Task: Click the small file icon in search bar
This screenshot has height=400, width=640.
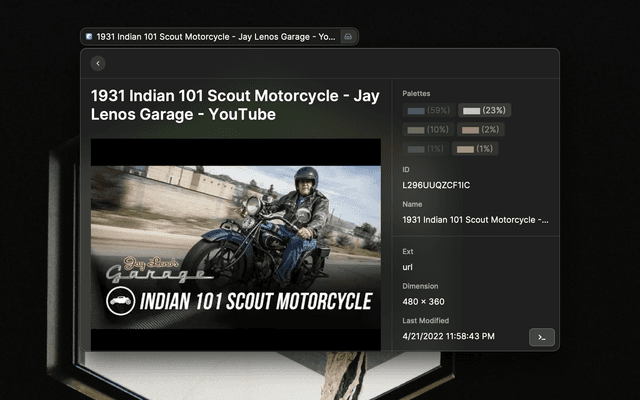Action: (90, 36)
